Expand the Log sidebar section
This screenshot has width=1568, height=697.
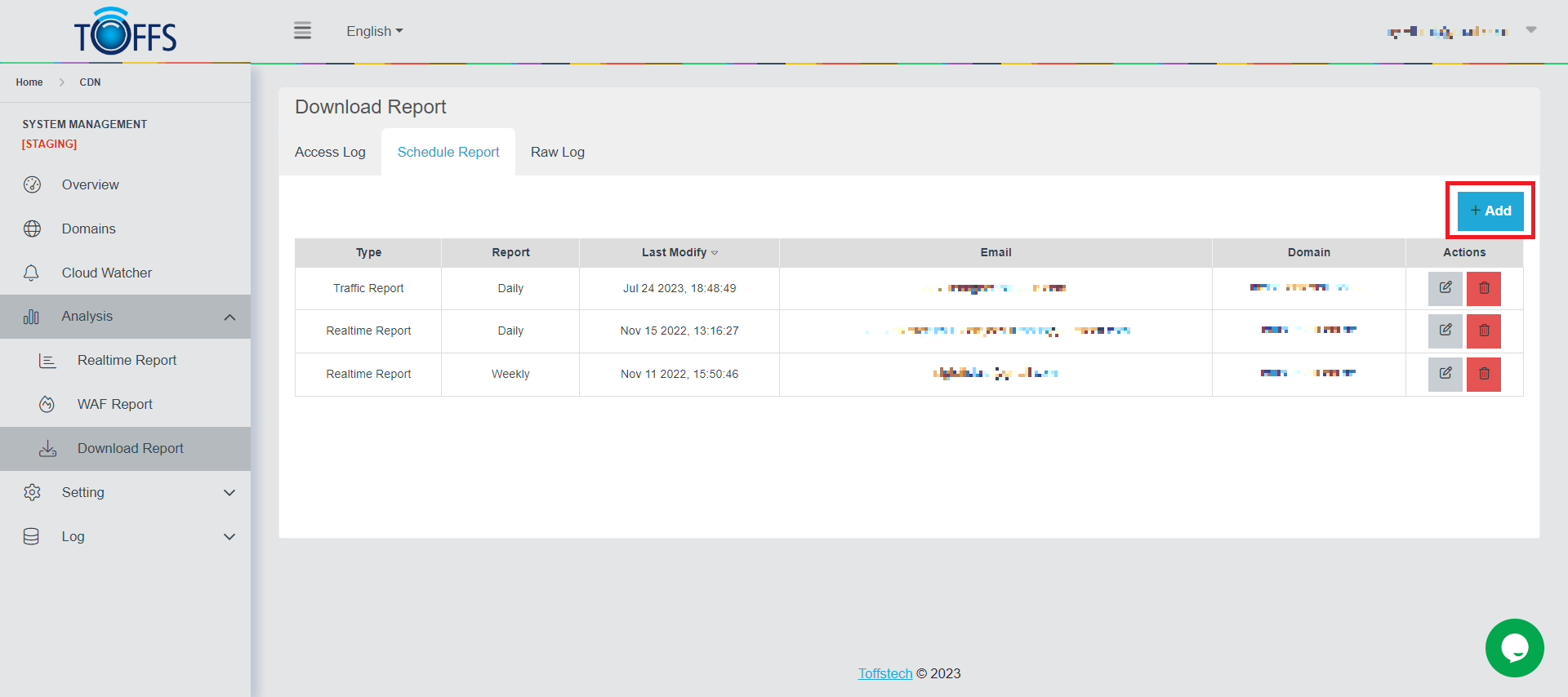(x=229, y=537)
